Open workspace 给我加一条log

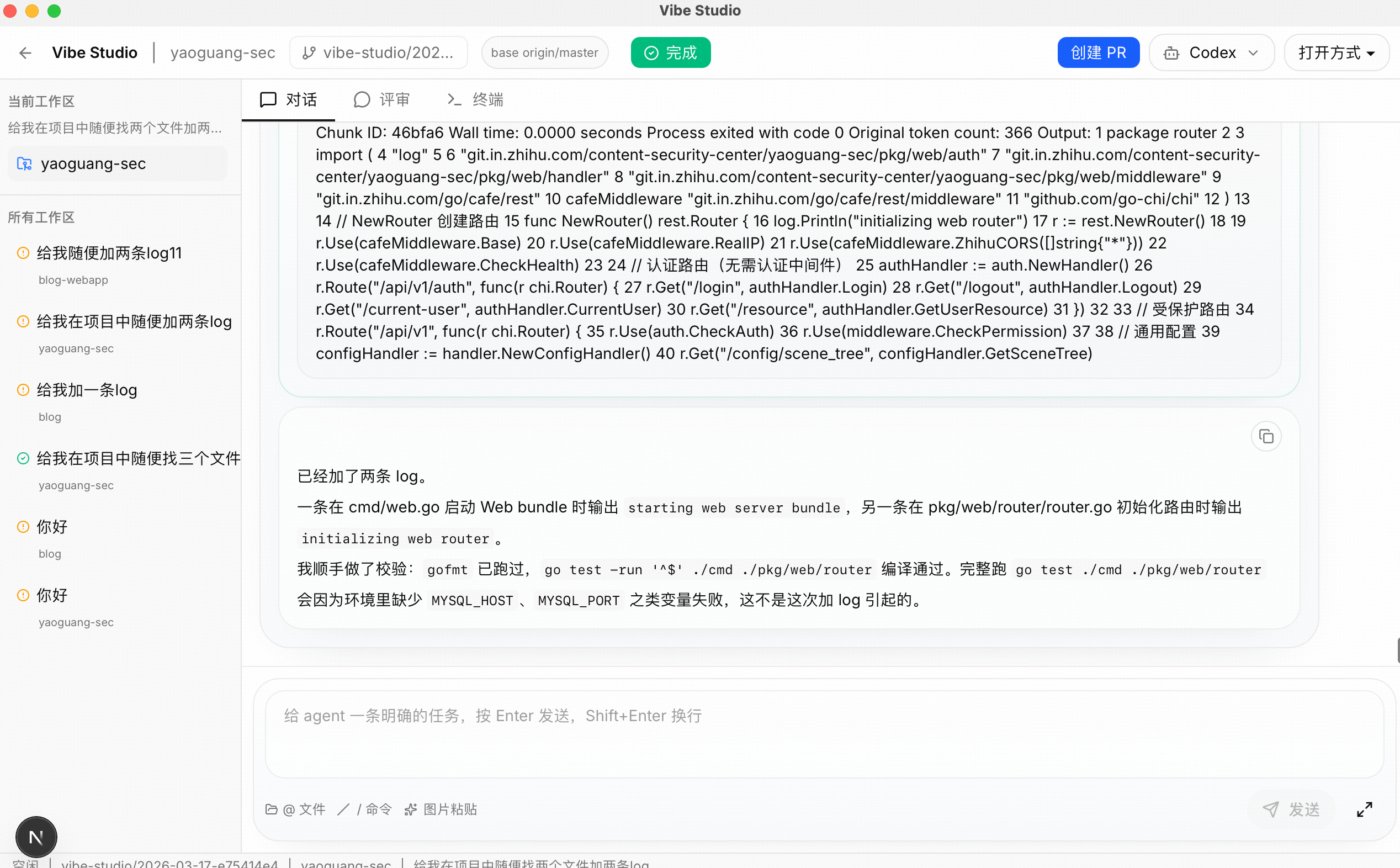pos(120,403)
